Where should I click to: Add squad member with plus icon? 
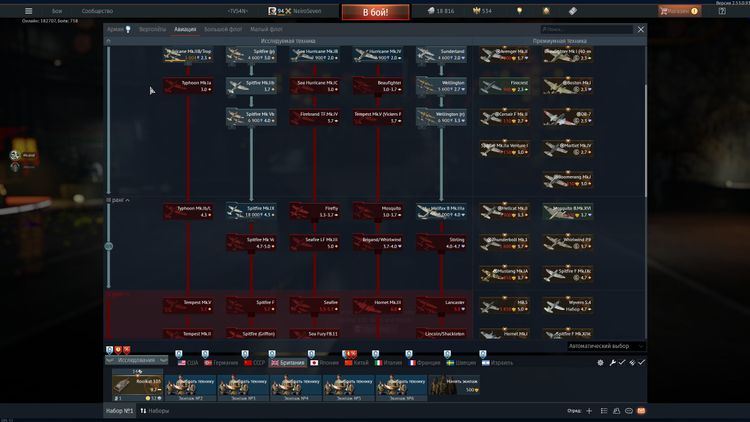click(x=590, y=411)
